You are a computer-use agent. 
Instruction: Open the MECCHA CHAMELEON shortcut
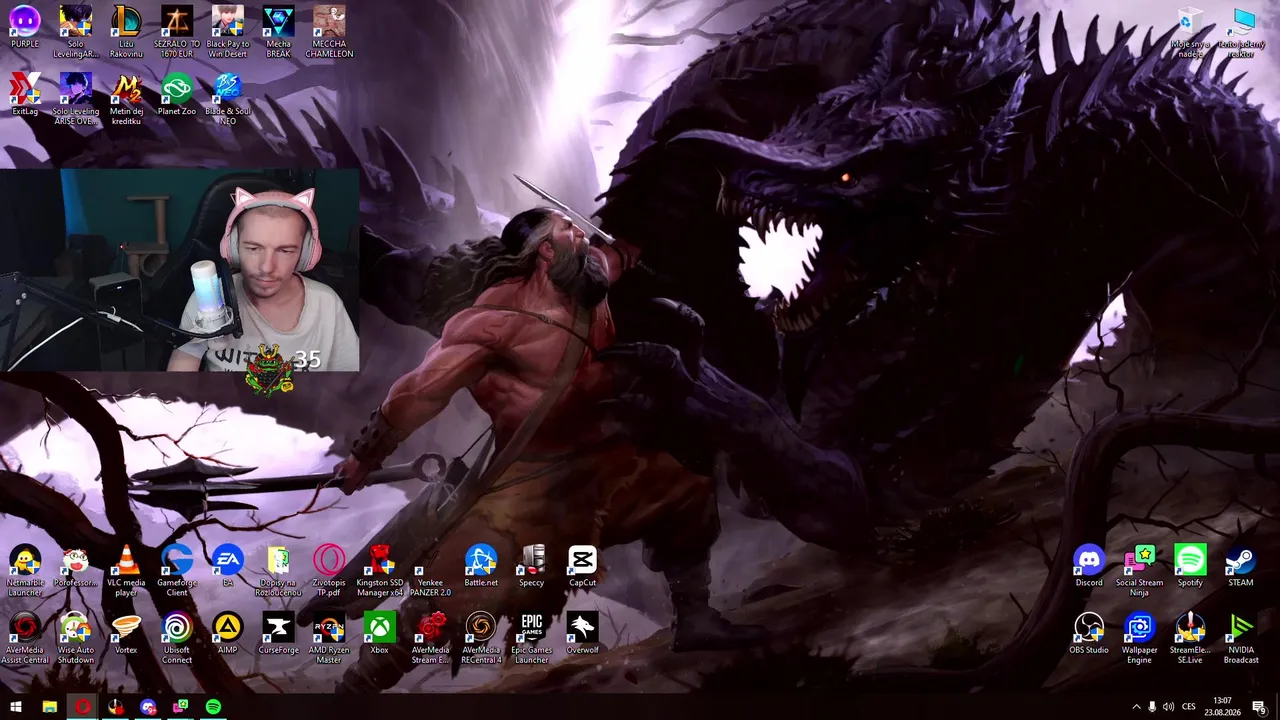point(329,31)
